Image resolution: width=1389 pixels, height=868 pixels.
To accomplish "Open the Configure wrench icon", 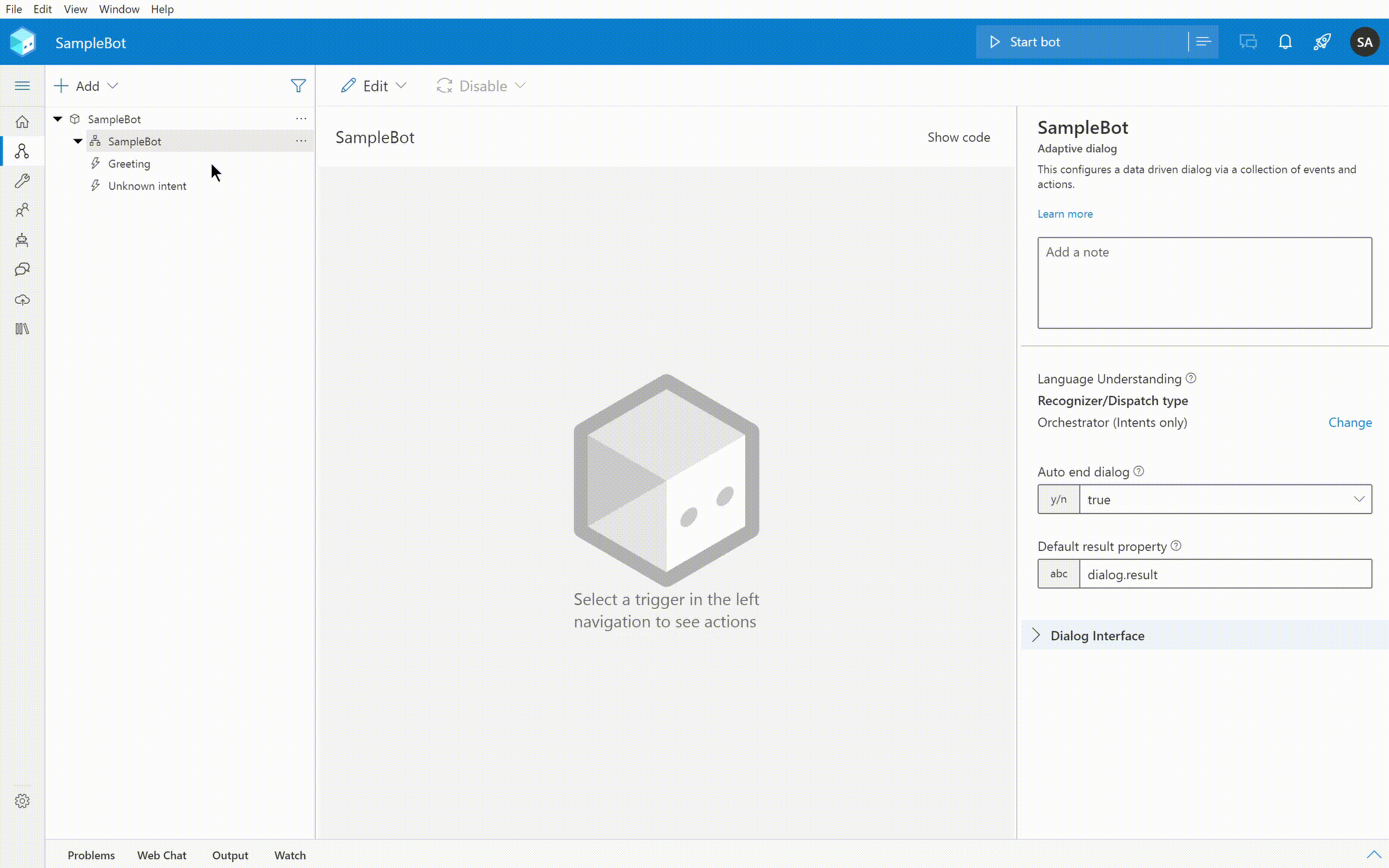I will 22,181.
